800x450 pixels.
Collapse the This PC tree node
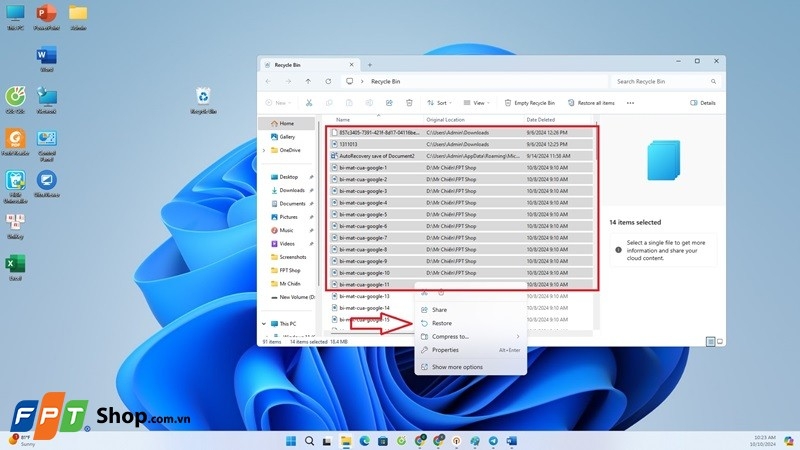264,324
